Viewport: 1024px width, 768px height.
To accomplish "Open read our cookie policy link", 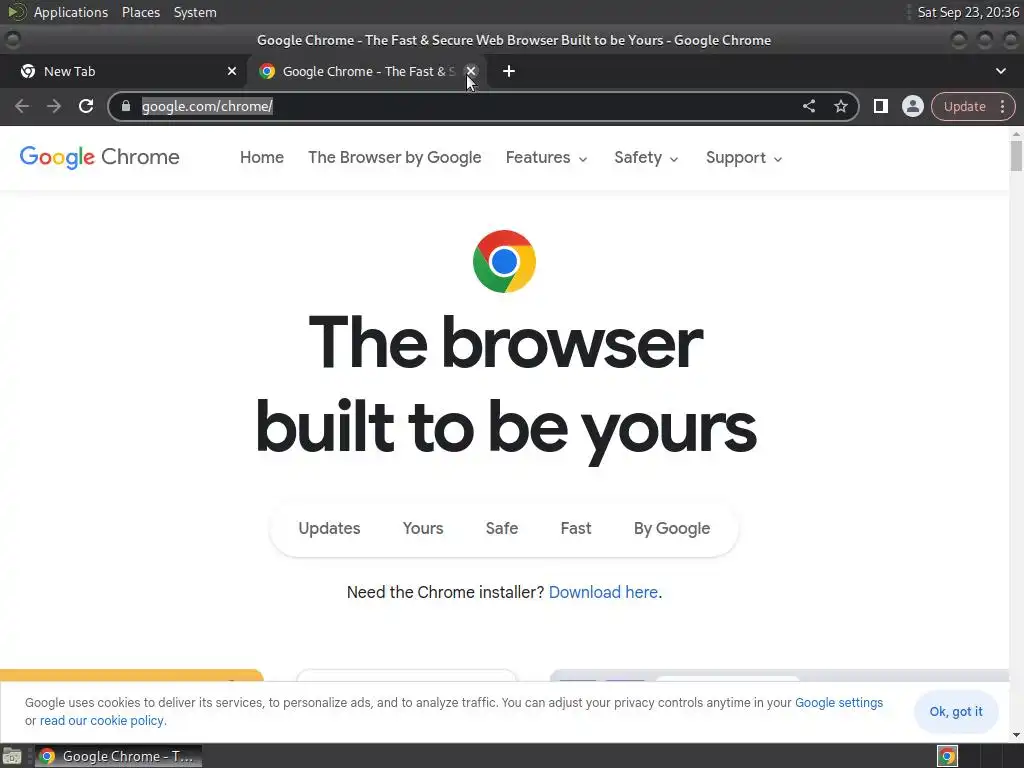I will click(x=101, y=720).
